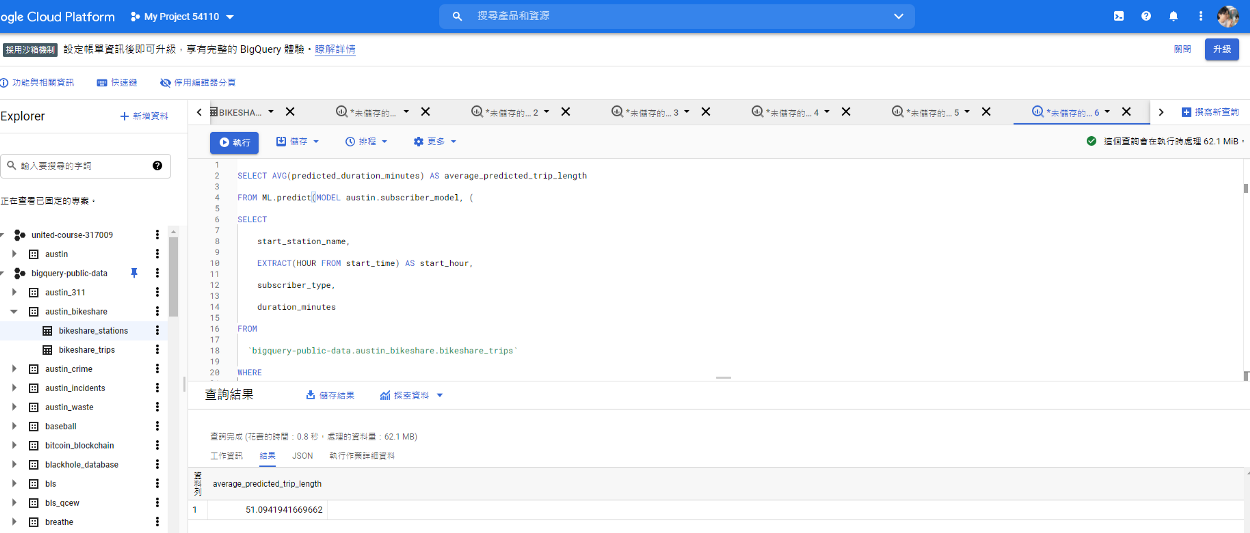Click result value 51.0941941669662

[284, 510]
